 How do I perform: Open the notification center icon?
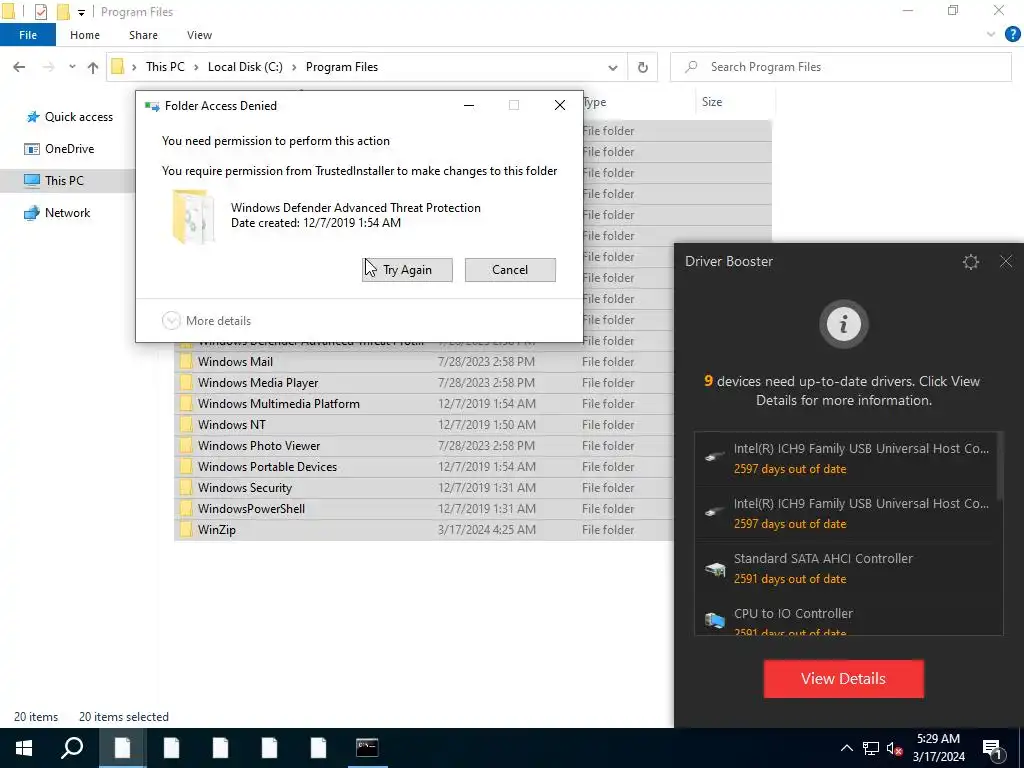pyautogui.click(x=993, y=748)
